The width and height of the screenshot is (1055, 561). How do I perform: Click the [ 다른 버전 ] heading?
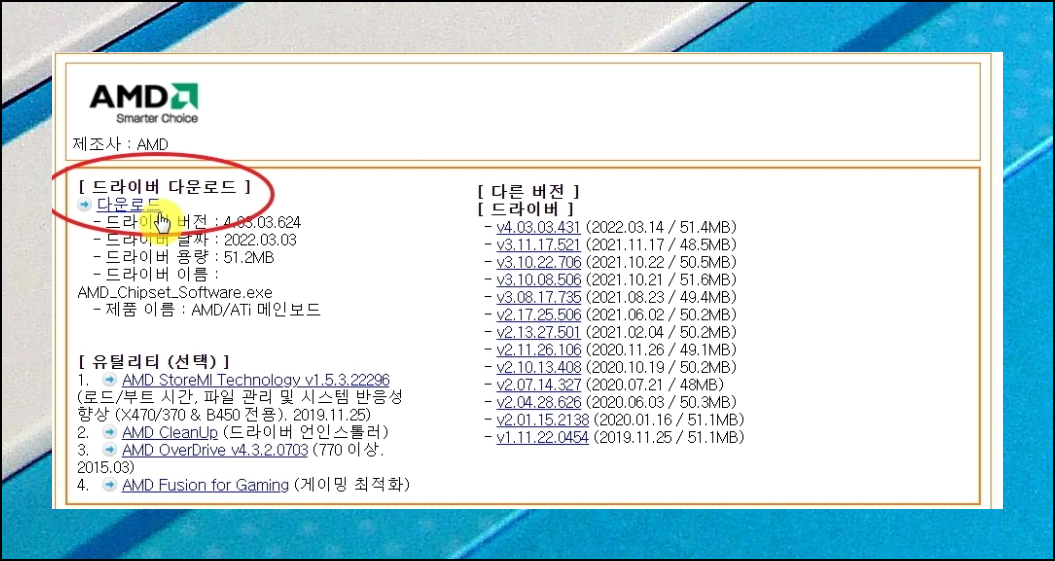528,192
